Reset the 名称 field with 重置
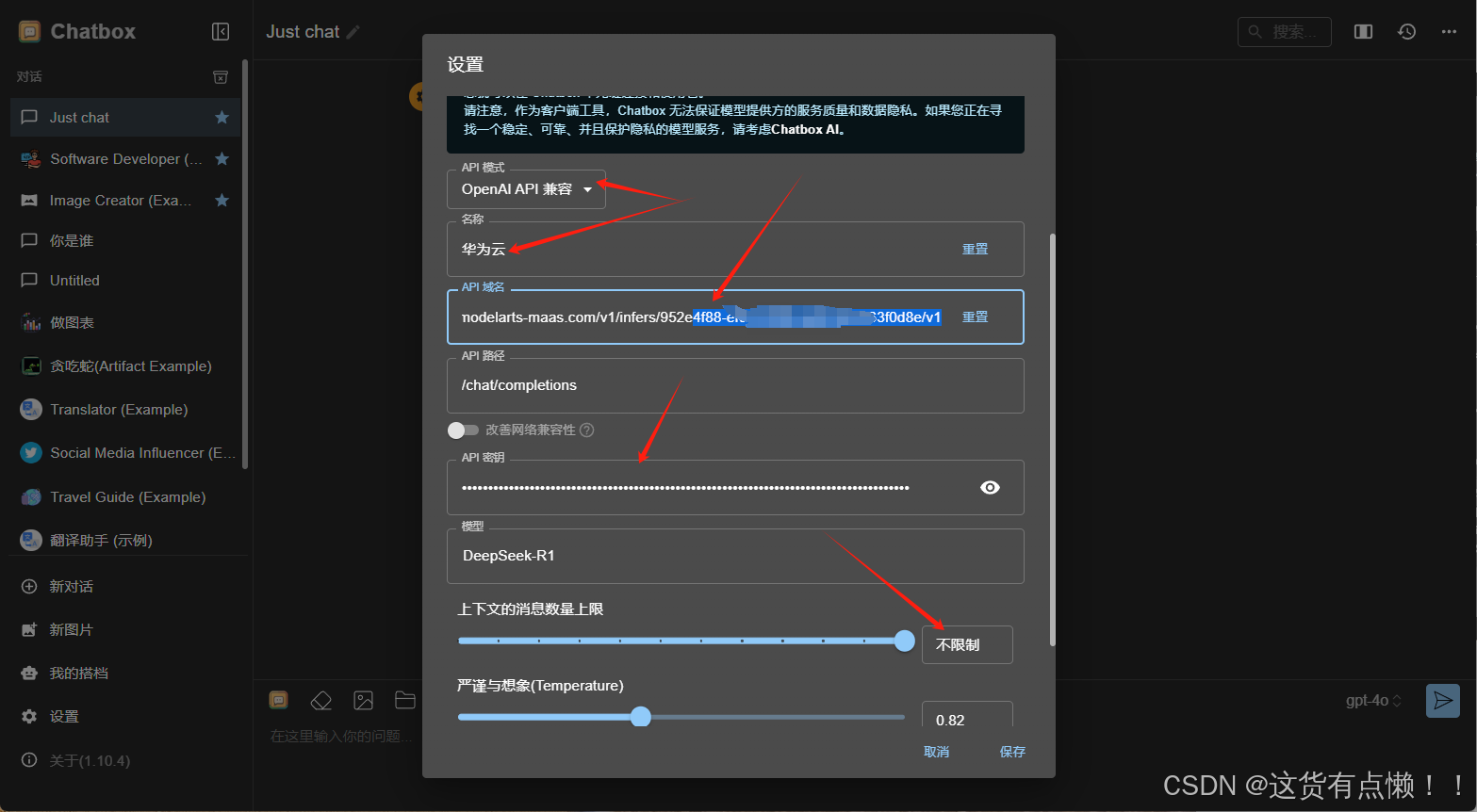This screenshot has height=812, width=1477. [975, 250]
